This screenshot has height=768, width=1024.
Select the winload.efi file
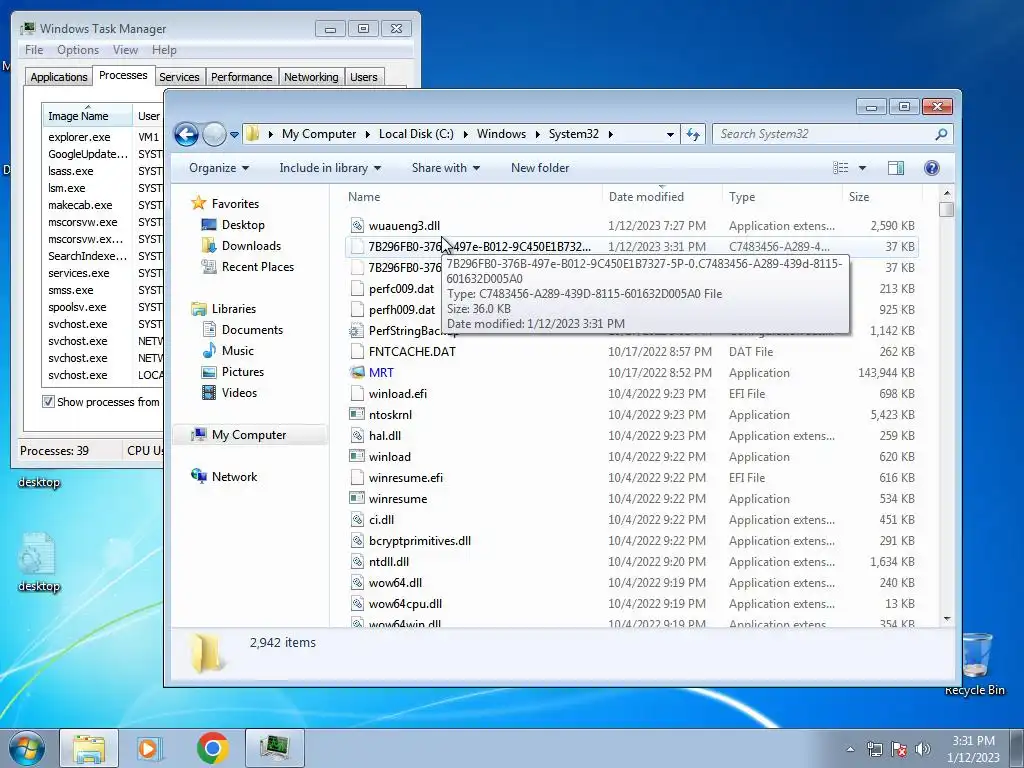(398, 394)
